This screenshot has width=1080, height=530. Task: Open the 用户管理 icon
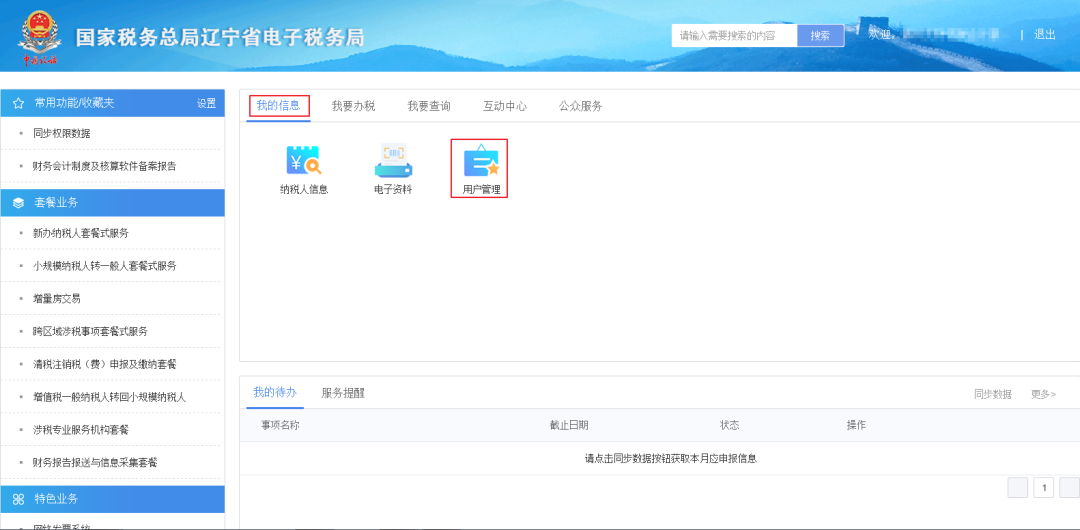click(481, 161)
